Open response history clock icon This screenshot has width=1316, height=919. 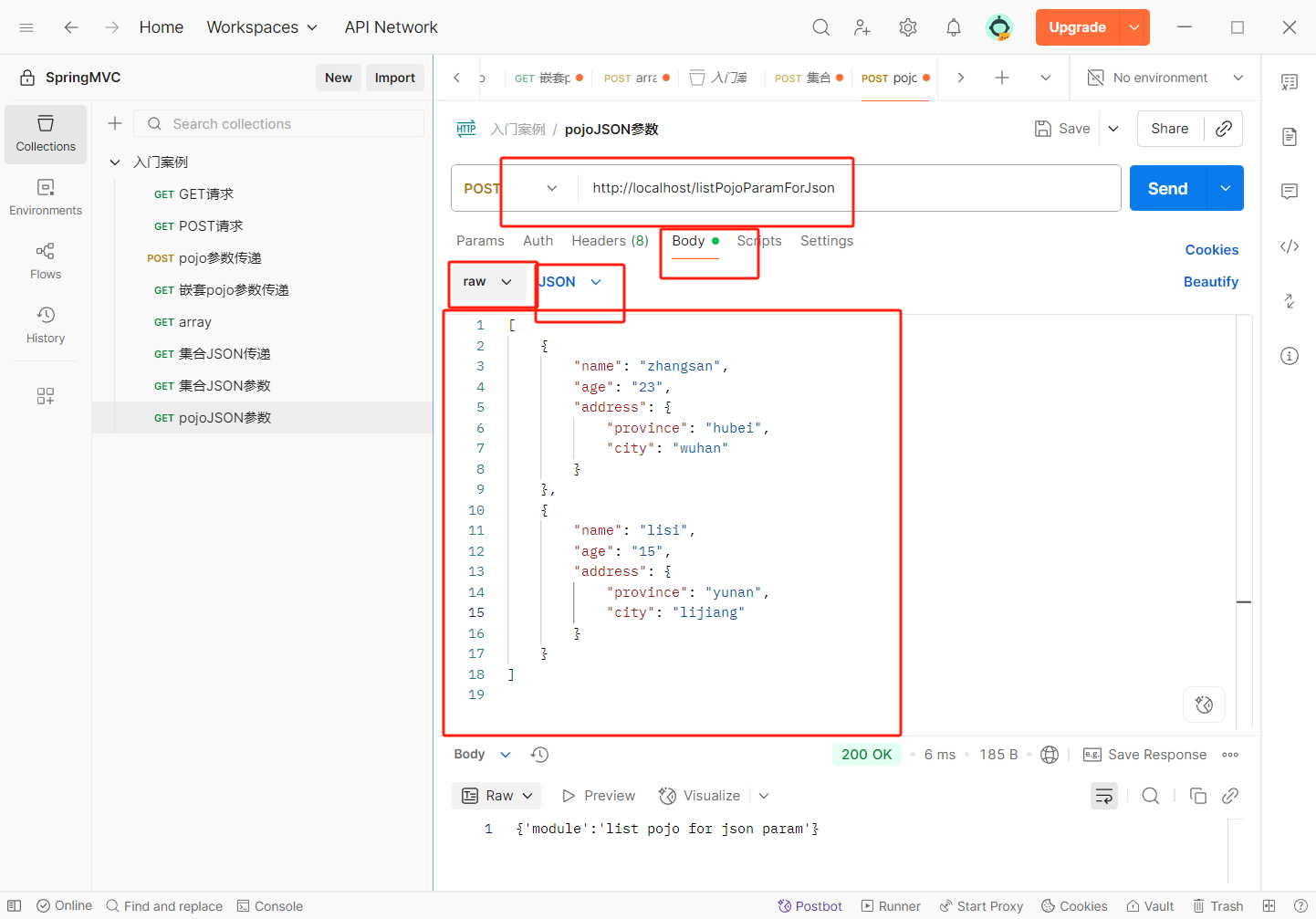pos(540,755)
